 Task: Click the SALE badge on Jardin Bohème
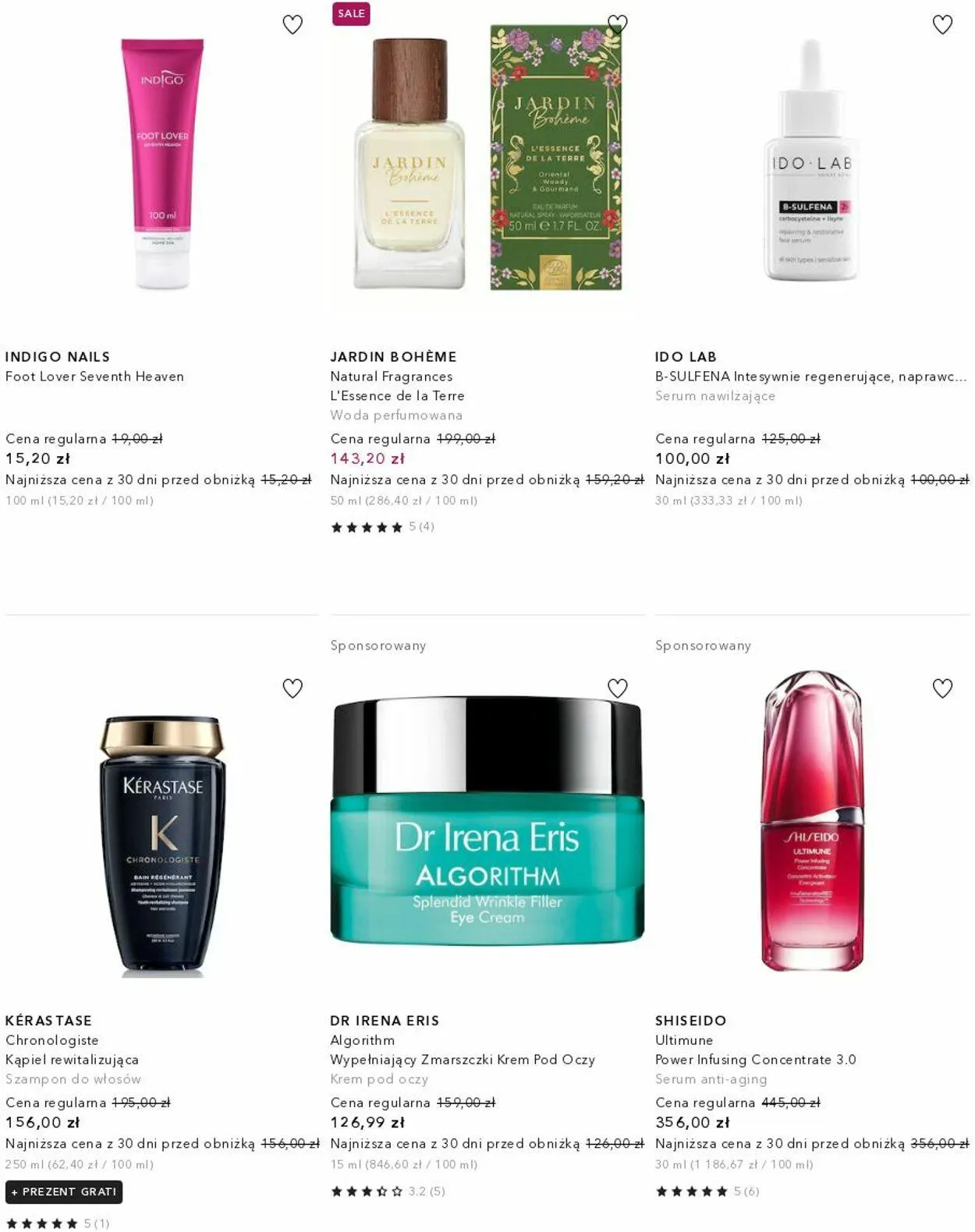(x=351, y=13)
